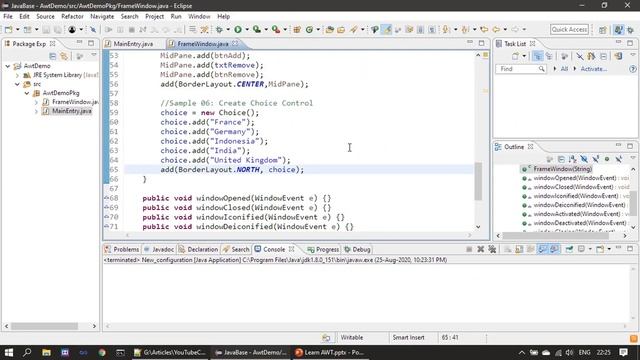
Task: Click Sort alphabetically icon in Outline
Action: coord(572,159)
